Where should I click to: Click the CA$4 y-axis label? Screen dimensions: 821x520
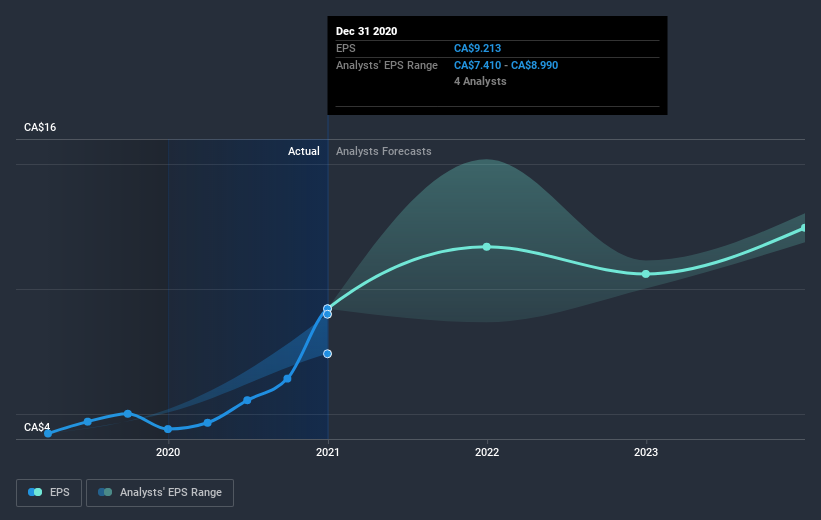(37, 427)
